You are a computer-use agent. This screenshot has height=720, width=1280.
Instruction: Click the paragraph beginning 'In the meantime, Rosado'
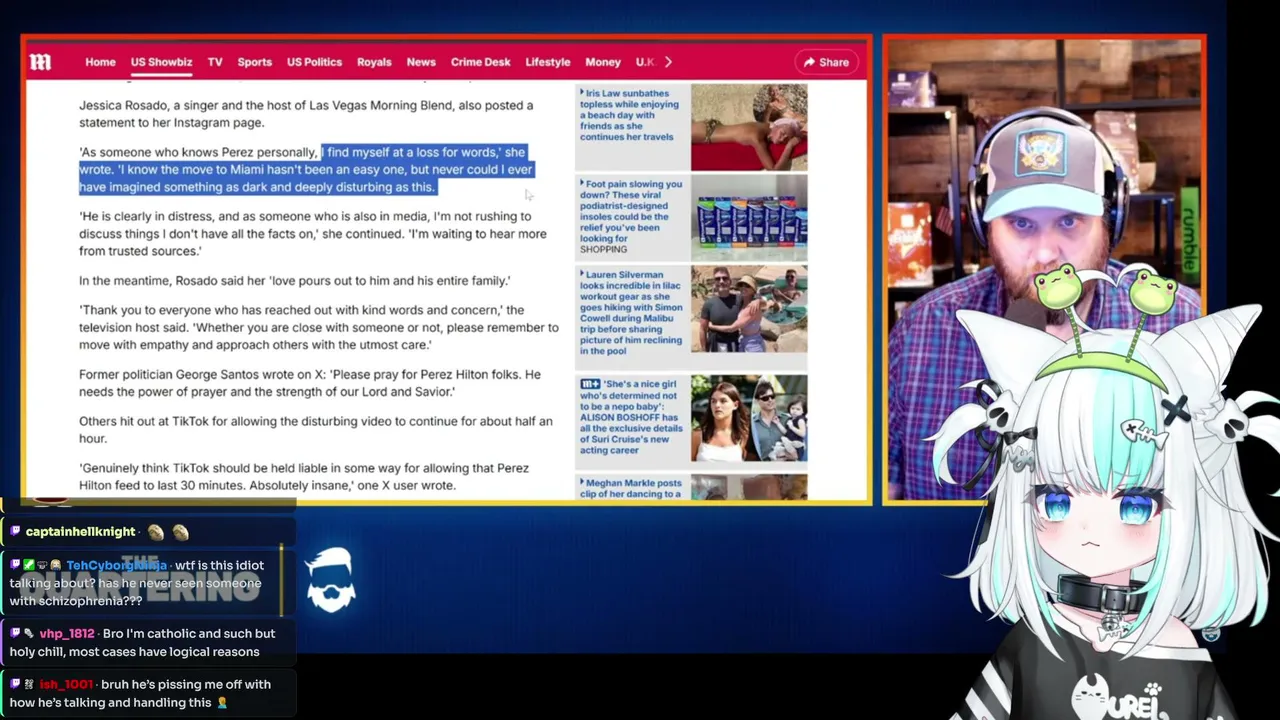click(x=294, y=281)
